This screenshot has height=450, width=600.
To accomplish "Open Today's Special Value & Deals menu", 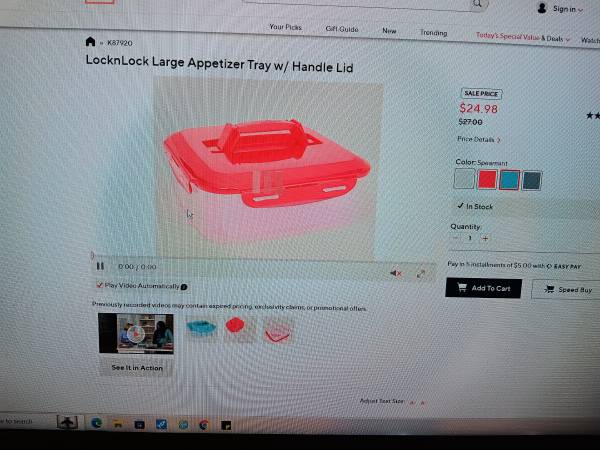I will tap(523, 38).
